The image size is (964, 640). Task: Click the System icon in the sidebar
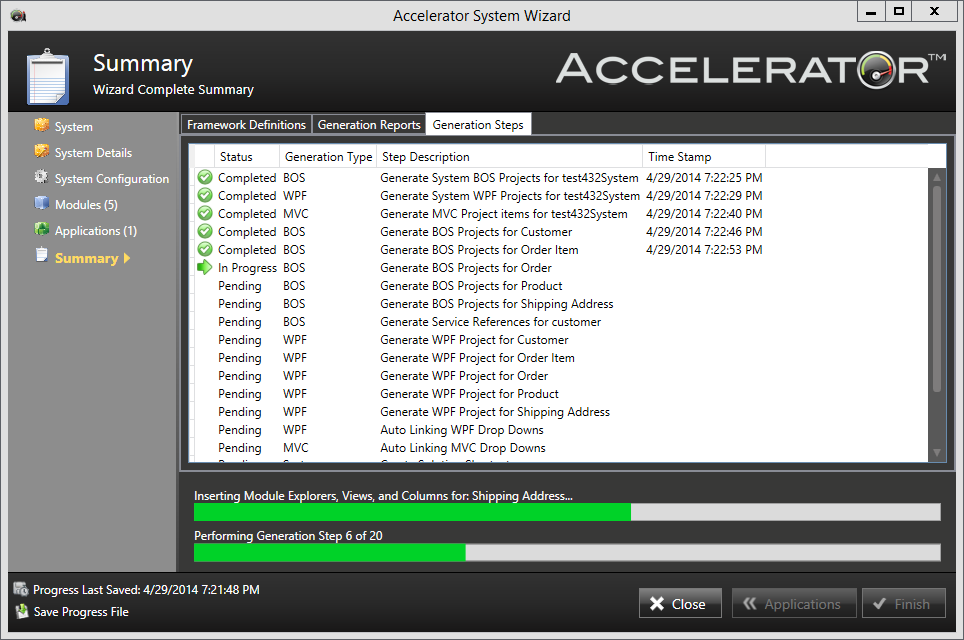pos(42,125)
